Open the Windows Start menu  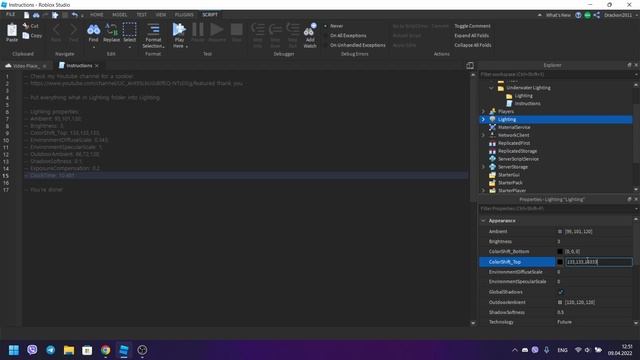point(14,350)
